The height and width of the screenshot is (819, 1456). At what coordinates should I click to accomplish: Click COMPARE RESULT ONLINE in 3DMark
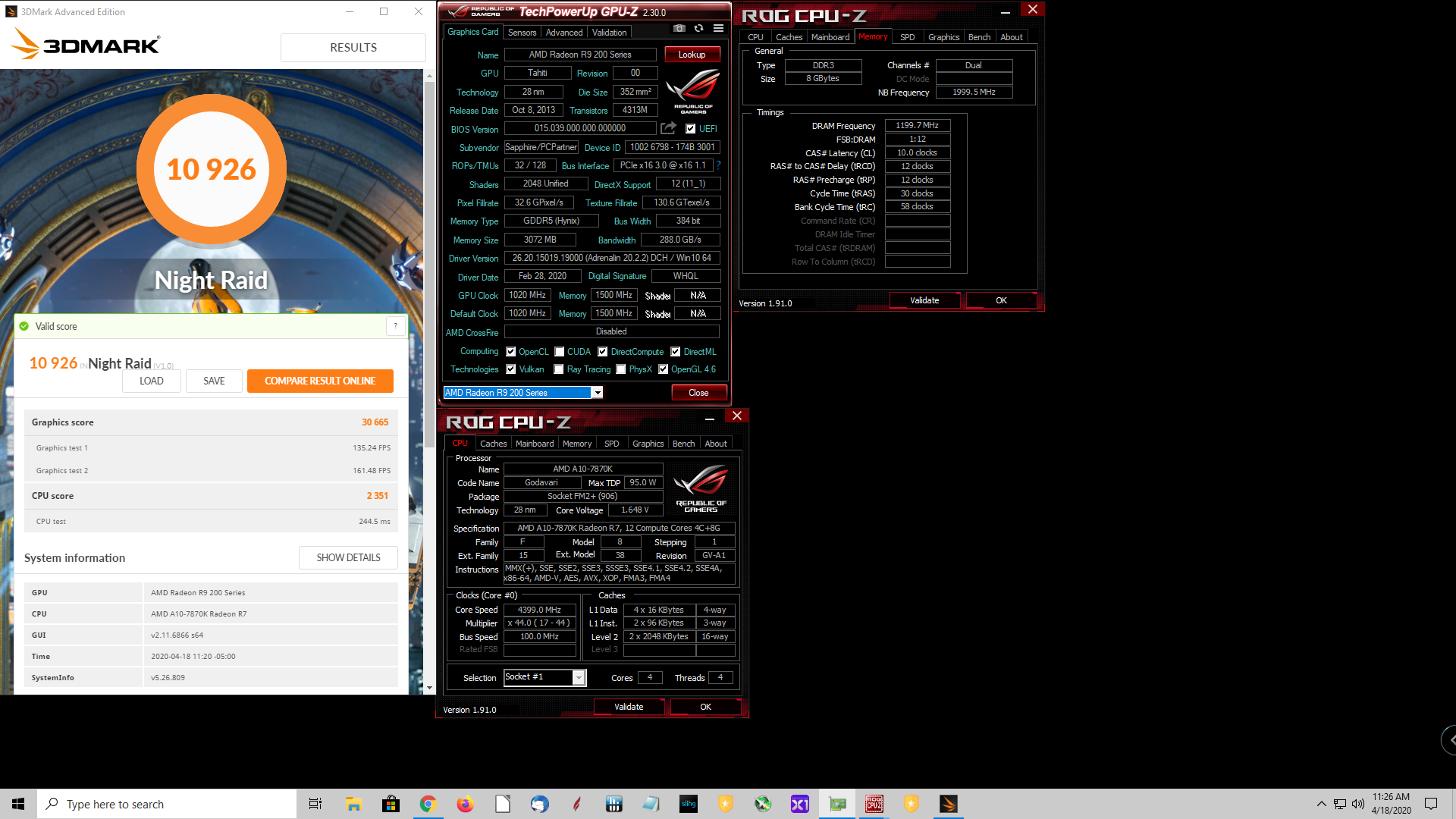click(x=320, y=381)
